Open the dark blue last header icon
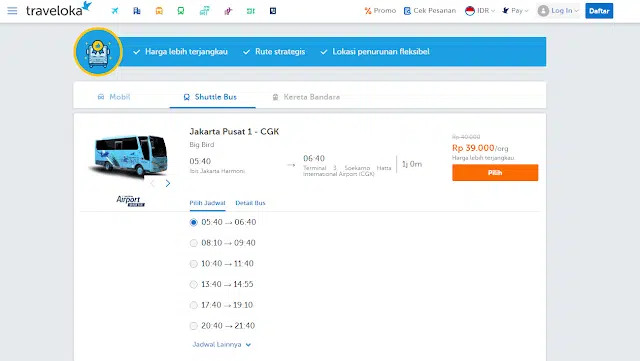 click(x=273, y=11)
